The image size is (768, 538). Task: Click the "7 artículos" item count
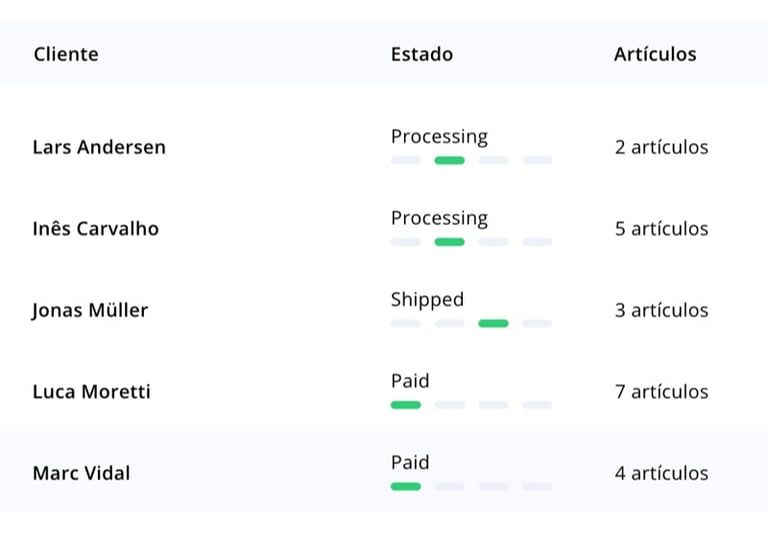click(x=661, y=392)
